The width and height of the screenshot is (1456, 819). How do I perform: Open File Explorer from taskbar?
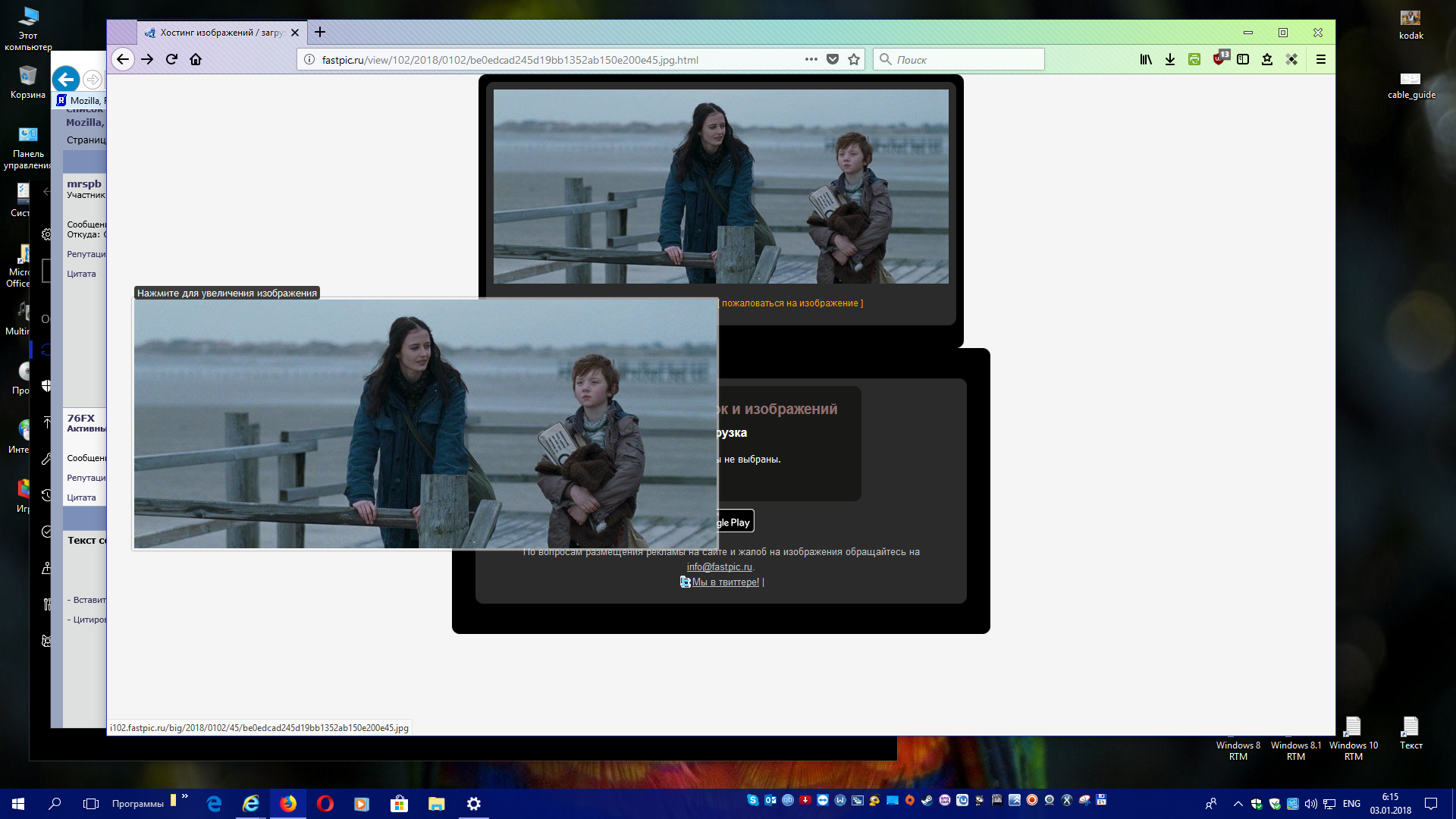(x=436, y=804)
